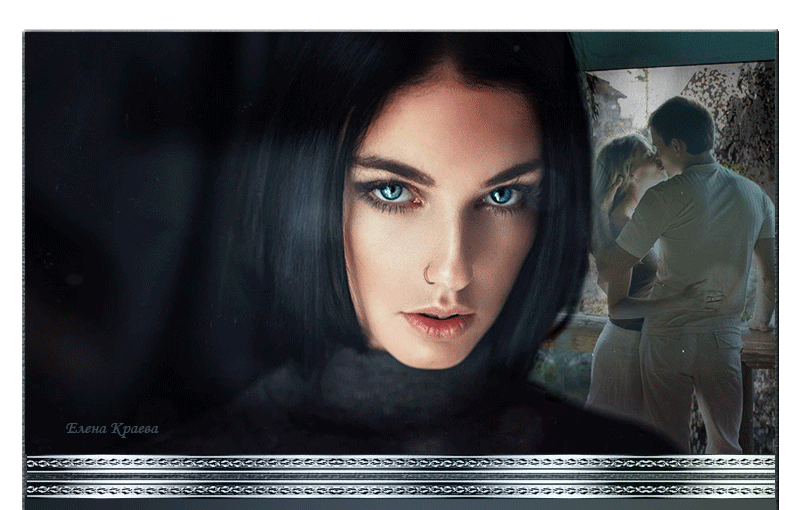Viewport: 800px width, 510px height.
Task: Click the lower silver chain ornament strip
Action: click(400, 490)
